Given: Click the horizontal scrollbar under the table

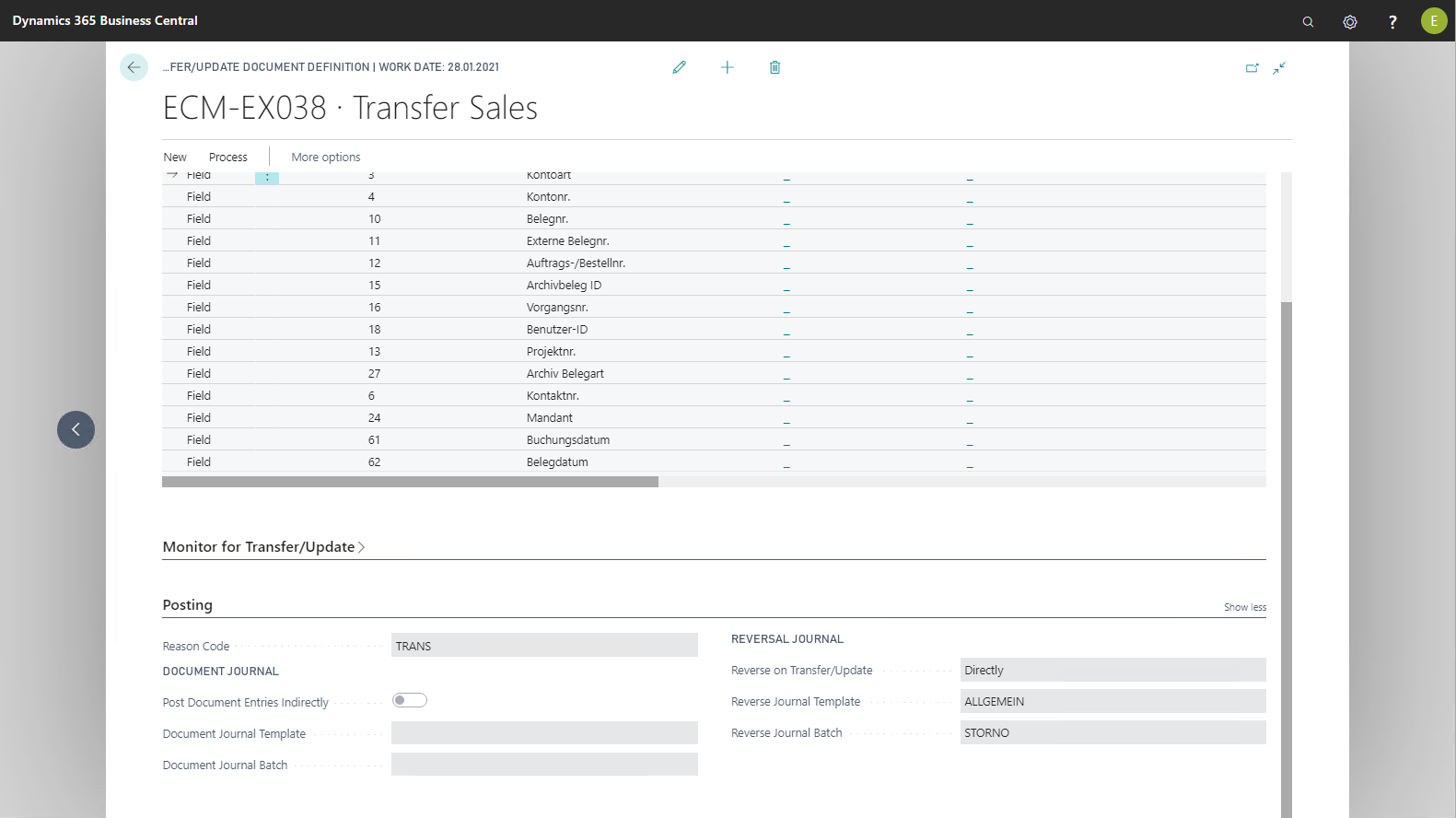Looking at the screenshot, I should [x=410, y=482].
